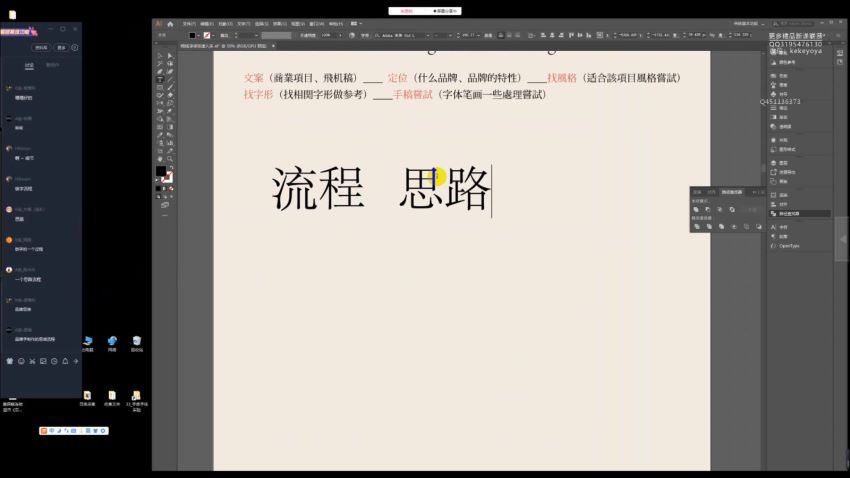The width and height of the screenshot is (850, 478).
Task: Swap fill and stroke colors
Action: click(172, 167)
